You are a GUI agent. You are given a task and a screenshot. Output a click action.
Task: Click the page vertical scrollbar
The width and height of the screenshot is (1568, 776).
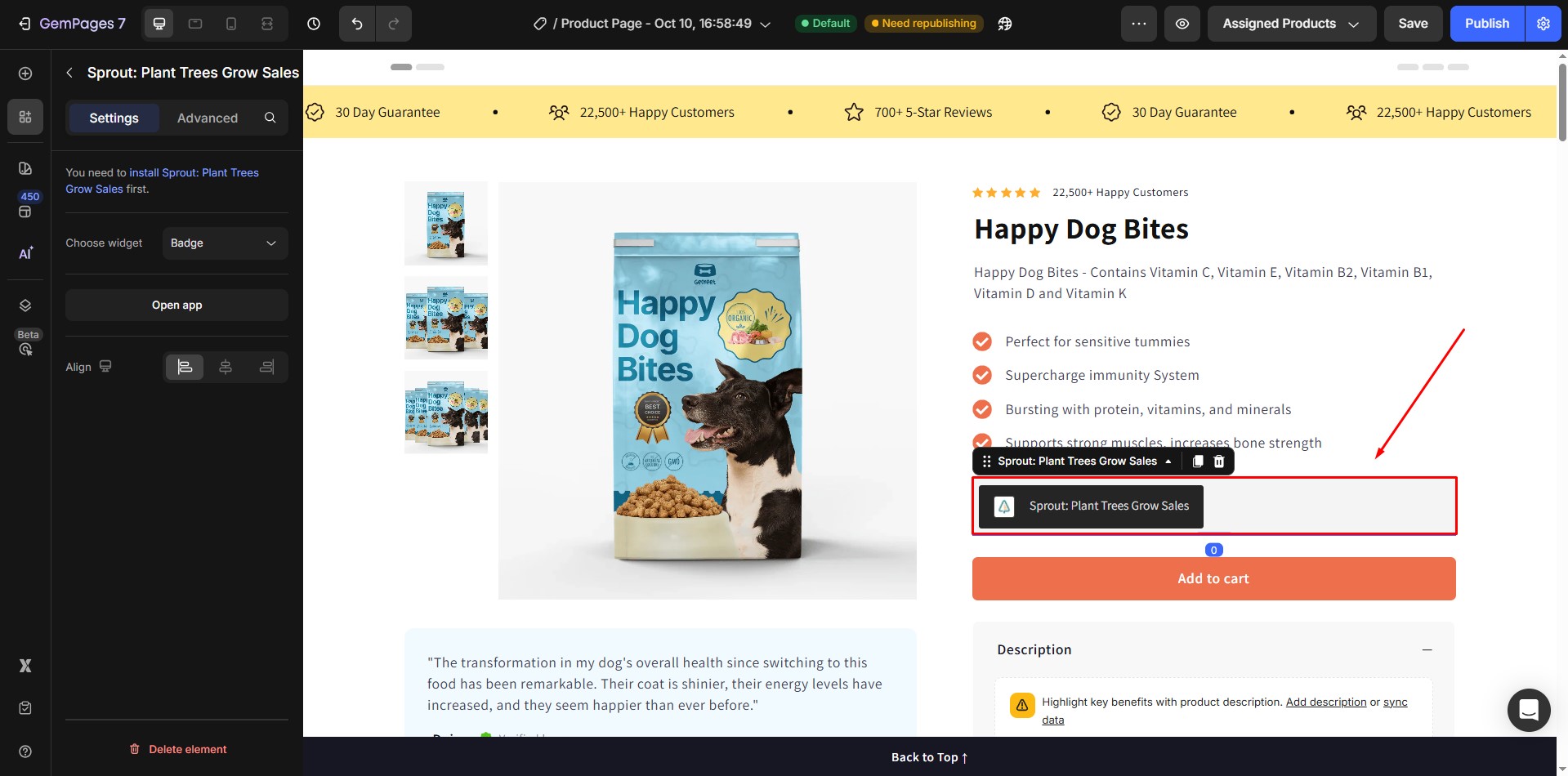tap(1562, 102)
